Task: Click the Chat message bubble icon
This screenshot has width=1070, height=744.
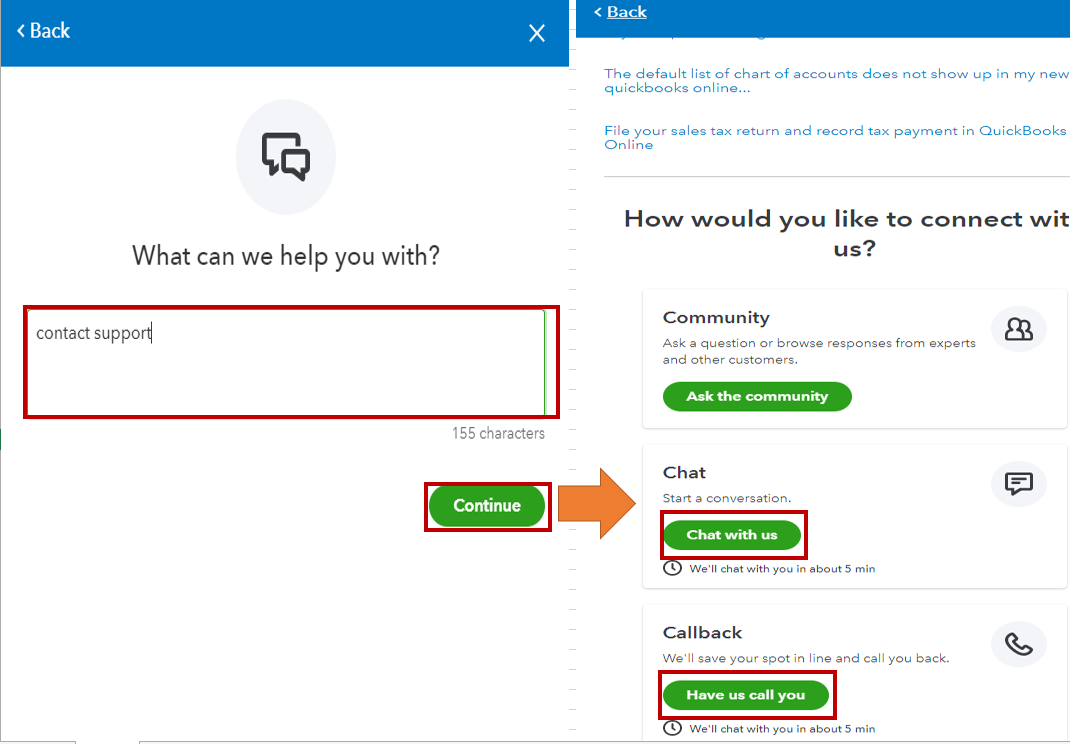Action: coord(1018,484)
